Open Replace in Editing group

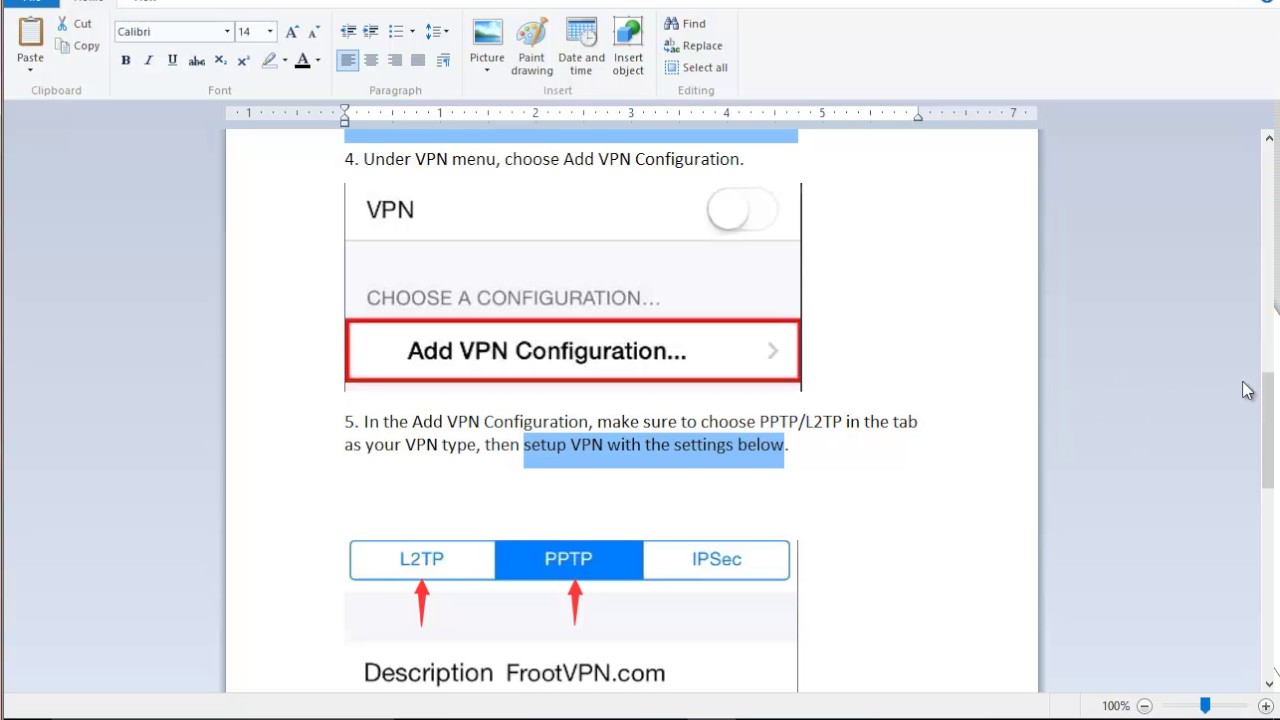pyautogui.click(x=693, y=45)
